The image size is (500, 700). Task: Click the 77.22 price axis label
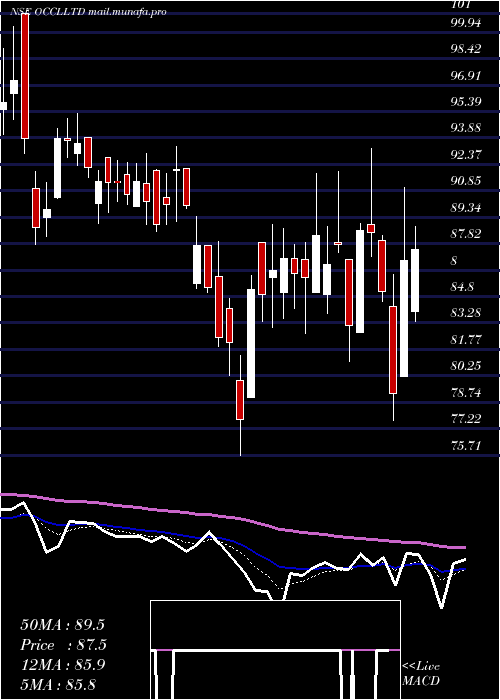click(x=466, y=419)
